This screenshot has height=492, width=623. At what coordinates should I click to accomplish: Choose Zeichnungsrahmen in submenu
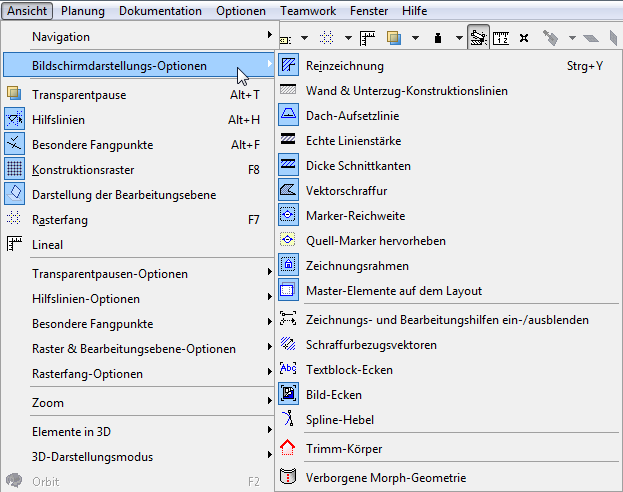(x=448, y=266)
